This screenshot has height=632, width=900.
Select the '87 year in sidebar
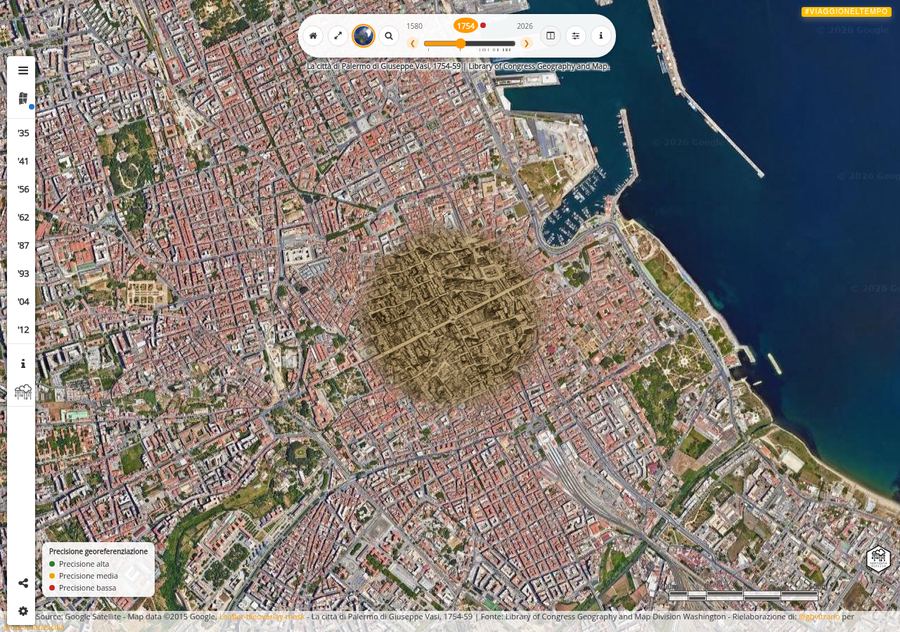point(23,246)
